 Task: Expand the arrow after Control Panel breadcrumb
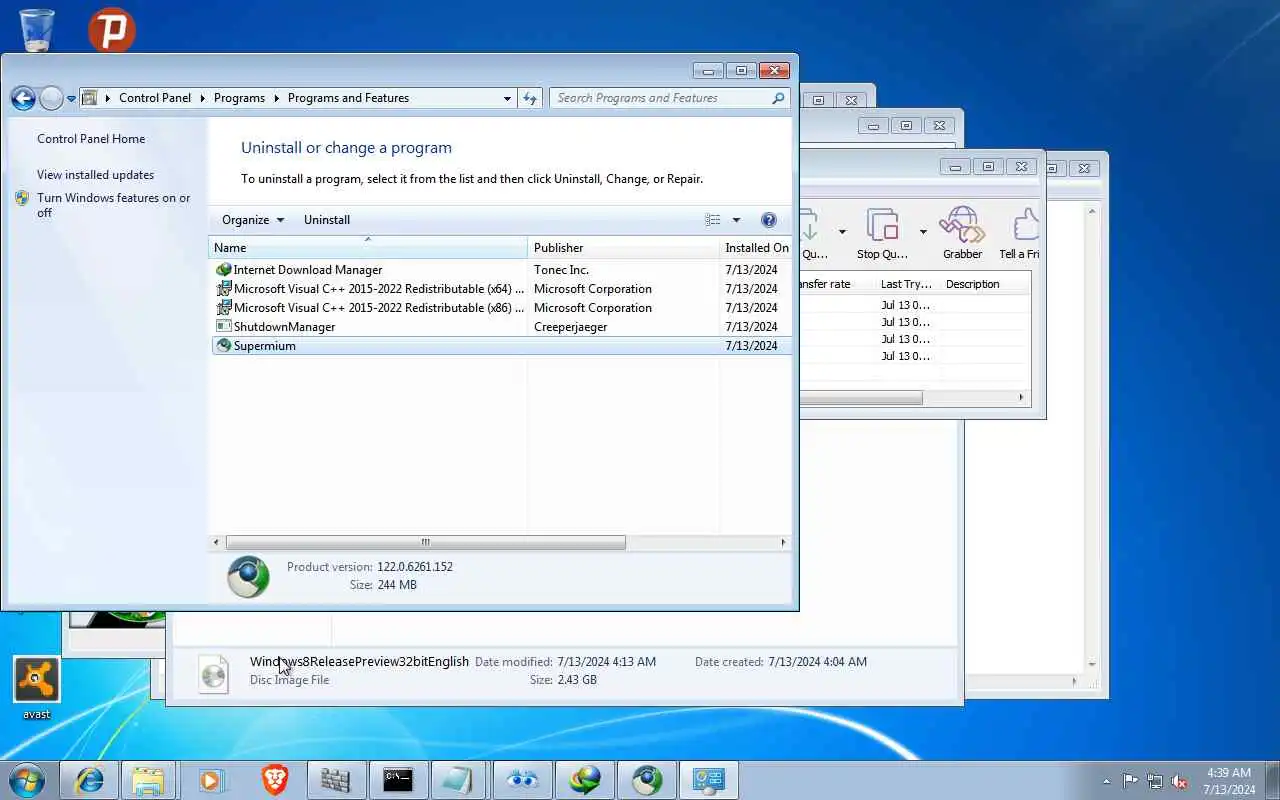(x=201, y=98)
